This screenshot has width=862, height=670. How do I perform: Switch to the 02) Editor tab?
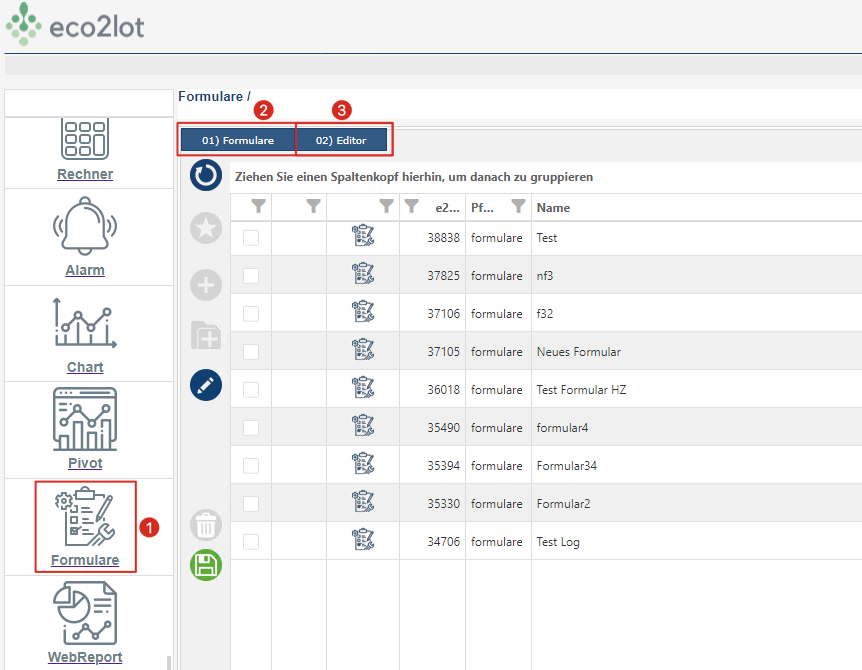tap(341, 140)
